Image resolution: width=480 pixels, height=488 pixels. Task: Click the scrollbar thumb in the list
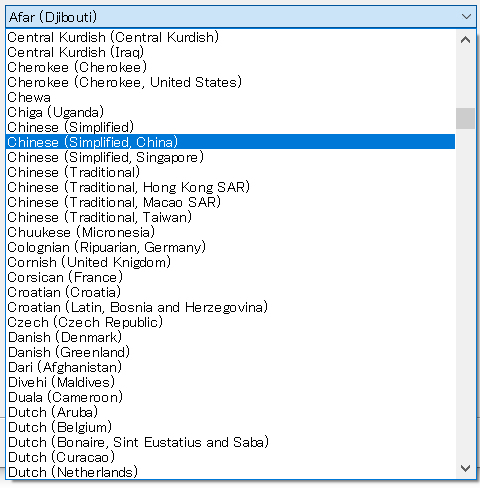pyautogui.click(x=465, y=118)
